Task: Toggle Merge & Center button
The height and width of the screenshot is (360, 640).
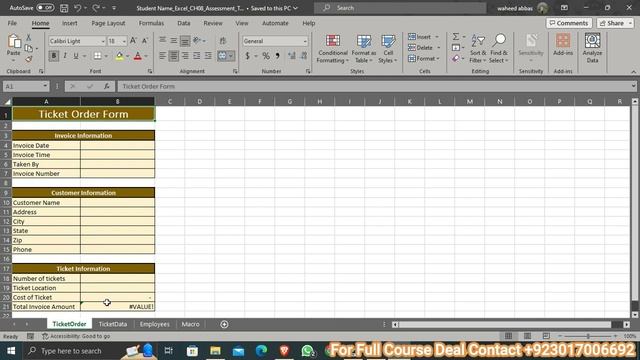Action: coord(222,56)
